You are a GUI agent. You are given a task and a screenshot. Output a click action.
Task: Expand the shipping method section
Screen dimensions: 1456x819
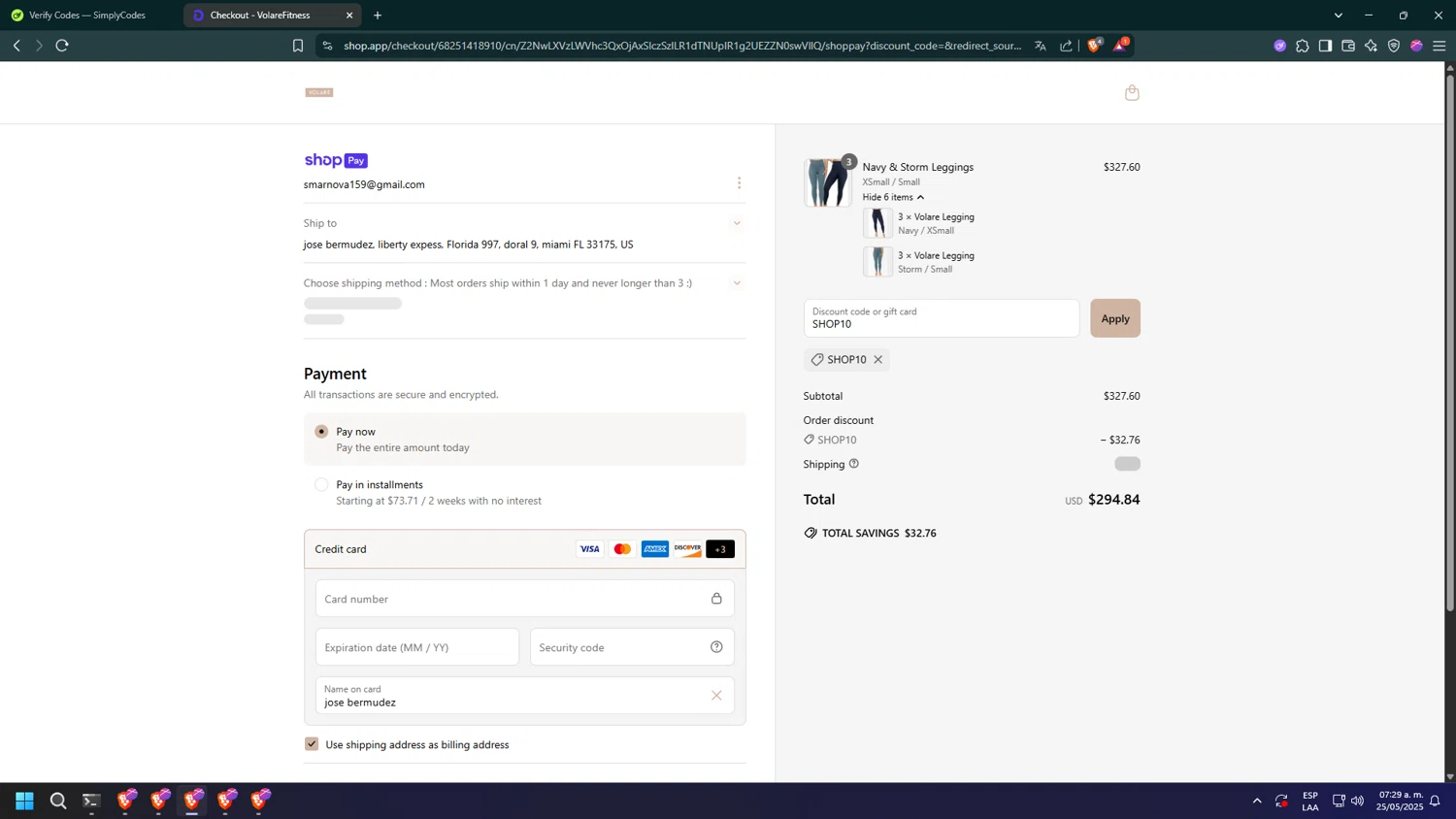pos(737,283)
